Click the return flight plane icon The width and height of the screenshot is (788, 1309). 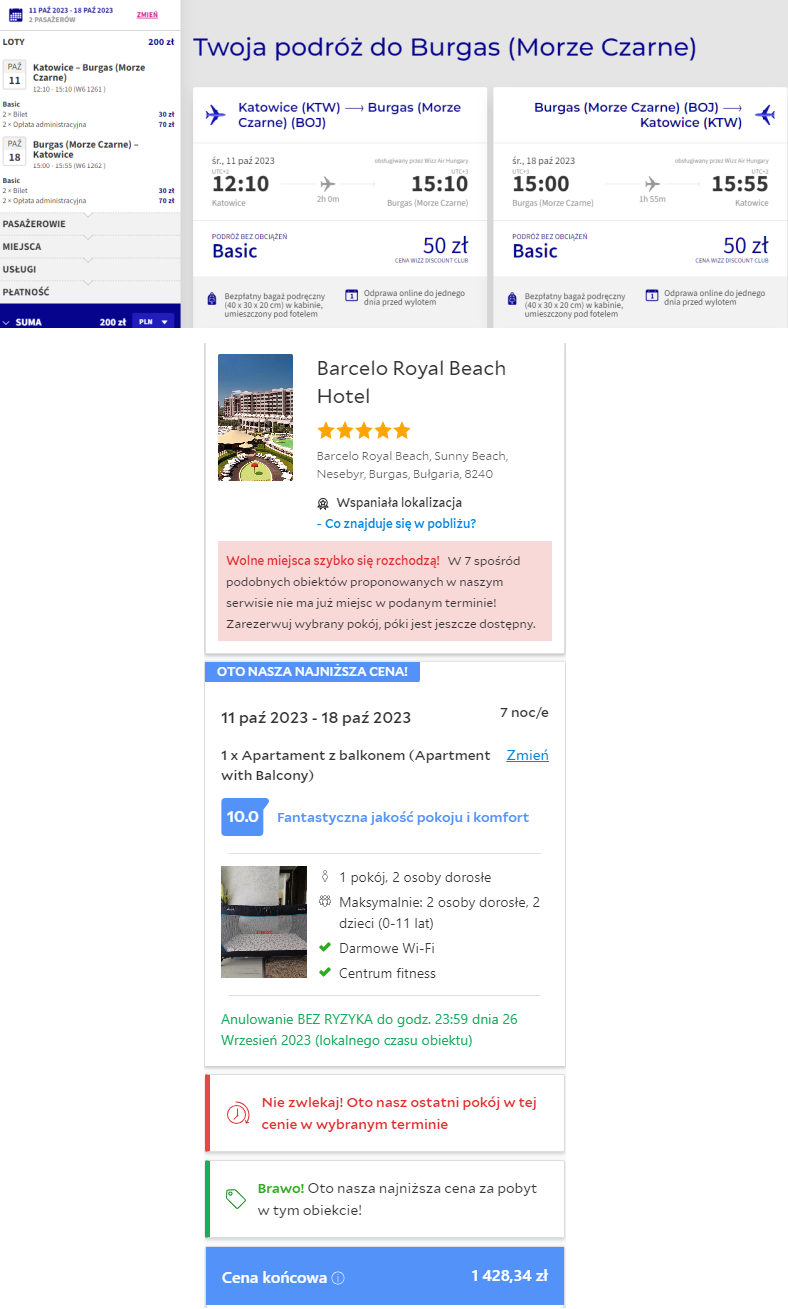[765, 114]
